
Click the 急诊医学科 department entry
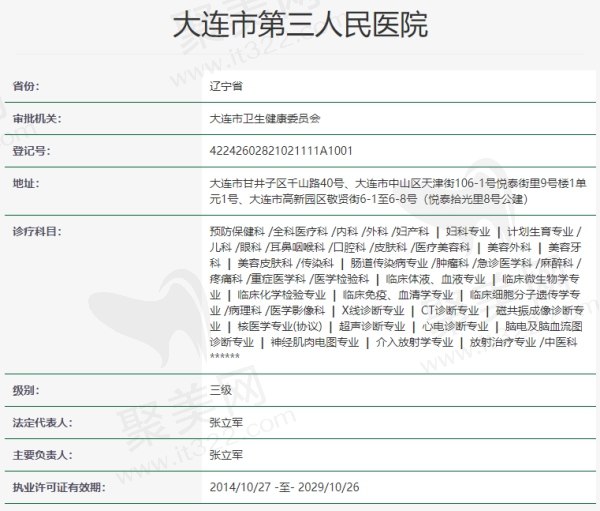tap(504, 263)
